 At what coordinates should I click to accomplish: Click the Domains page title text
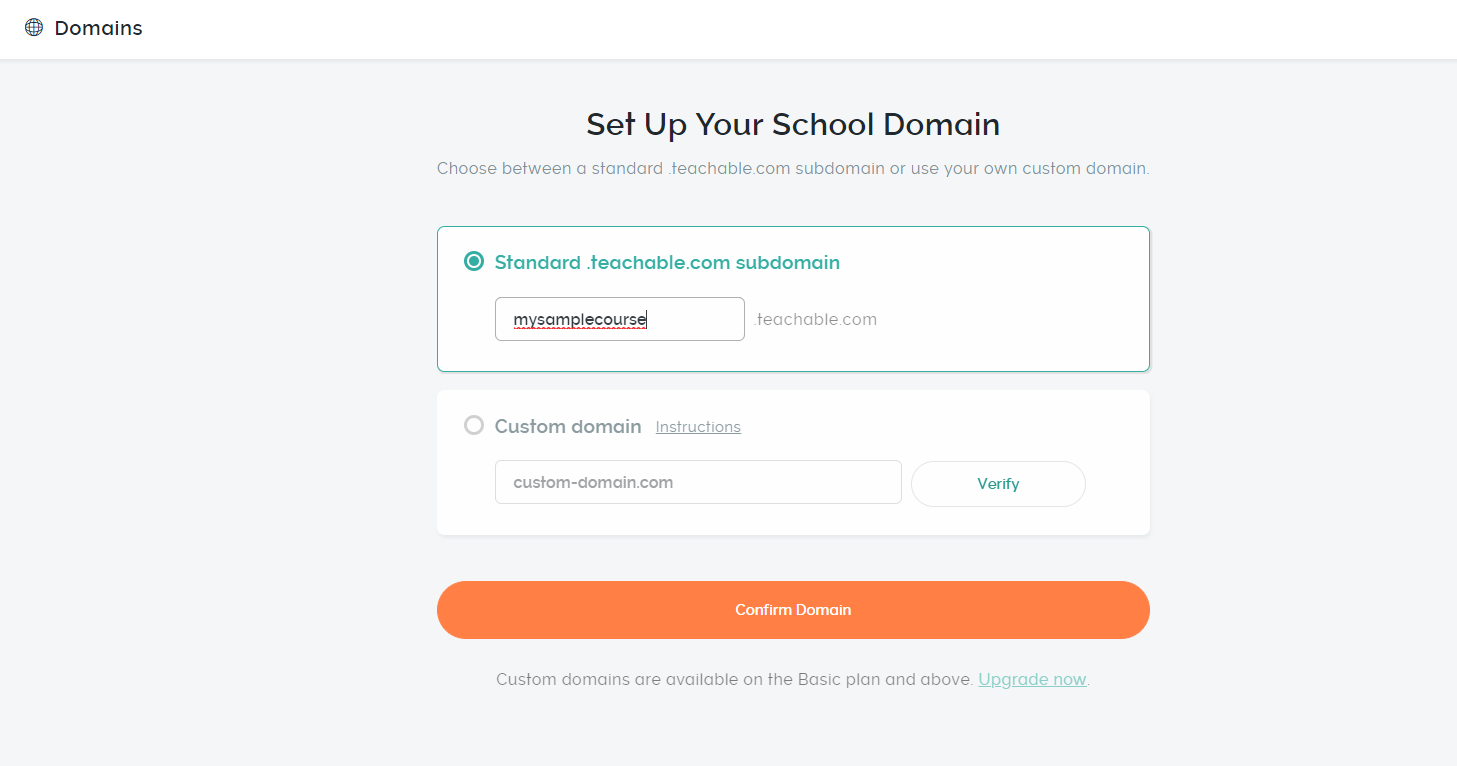[98, 28]
